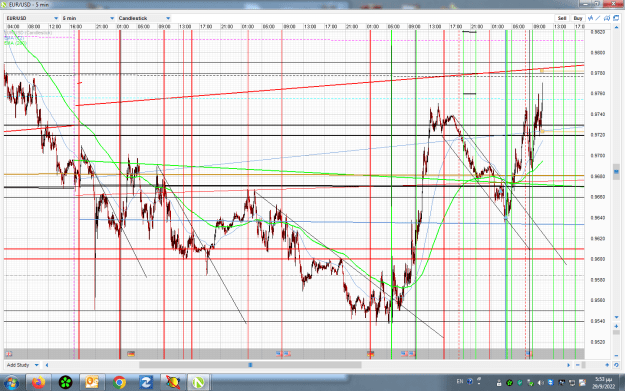Click the 04:00 time axis label
625x391 pixels.
(14, 26)
